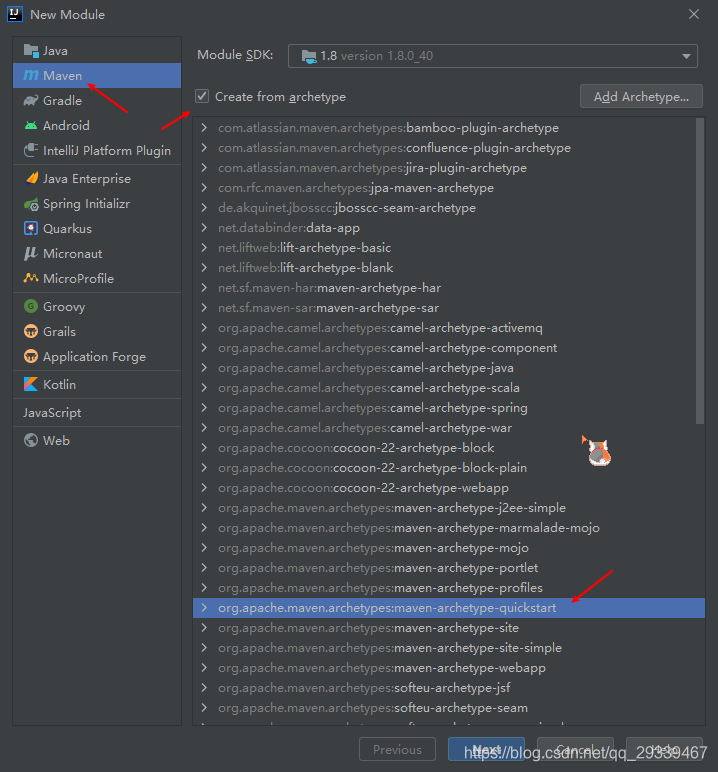This screenshot has width=718, height=772.
Task: Click the Android robot icon
Action: [x=31, y=126]
